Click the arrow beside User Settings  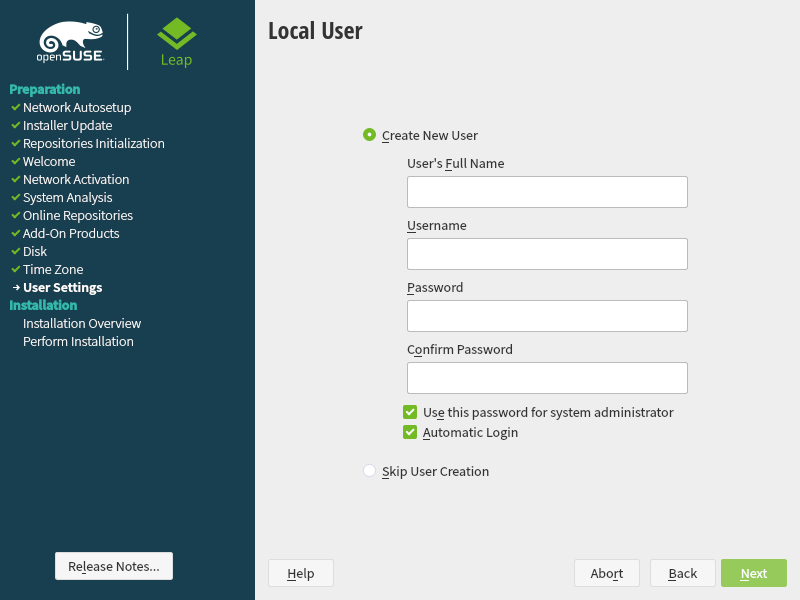point(15,288)
